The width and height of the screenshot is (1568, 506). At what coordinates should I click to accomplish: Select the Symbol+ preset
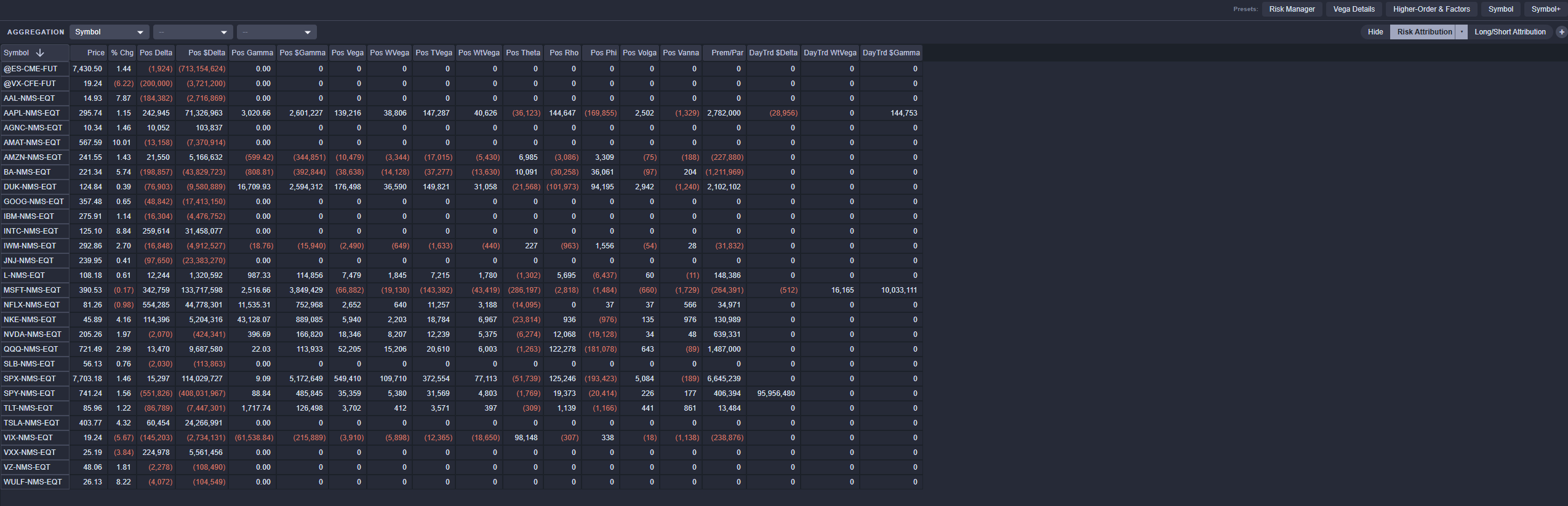point(1545,9)
